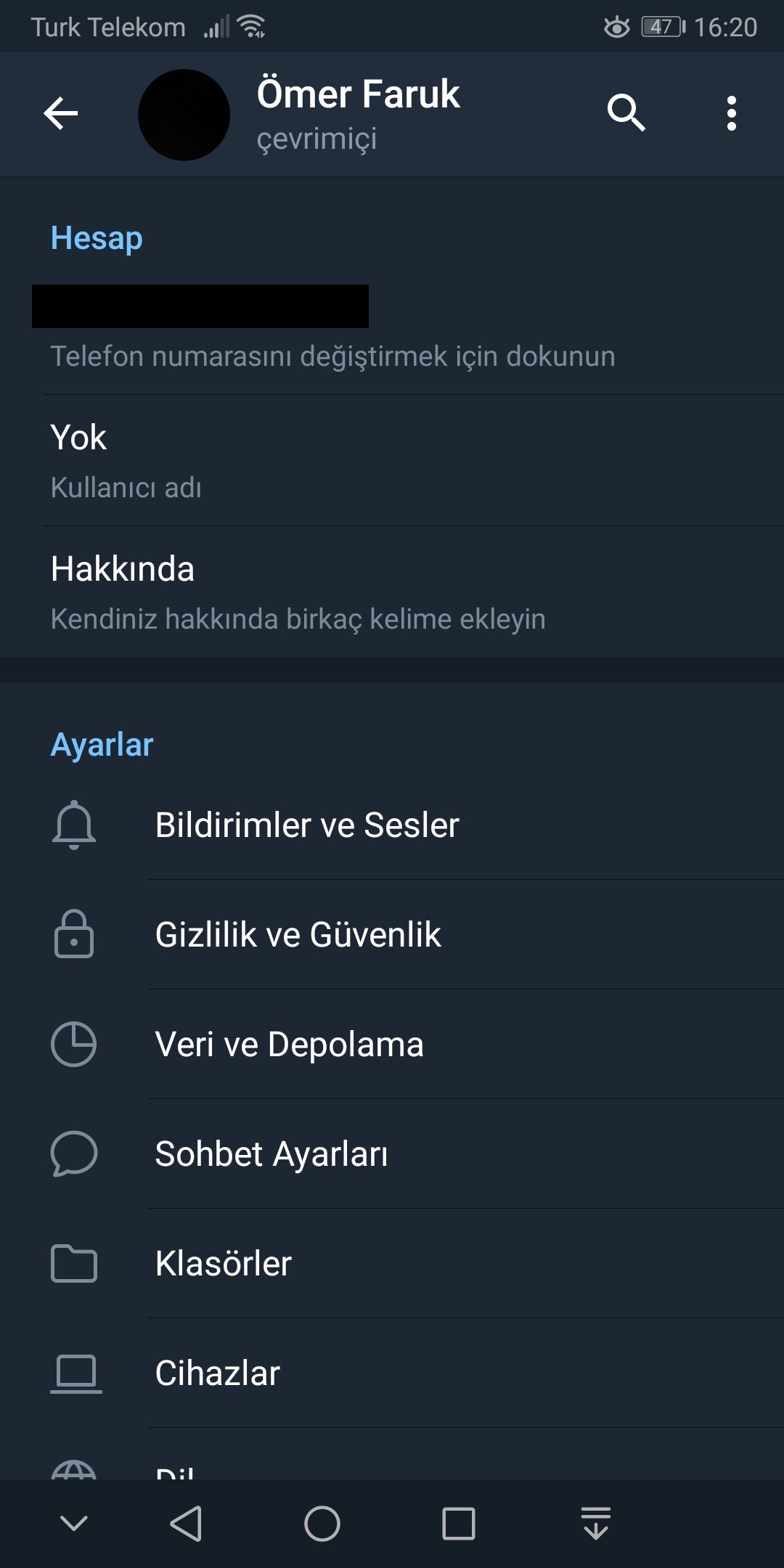
Task: Tap the chat bubble icon
Action: click(74, 1153)
